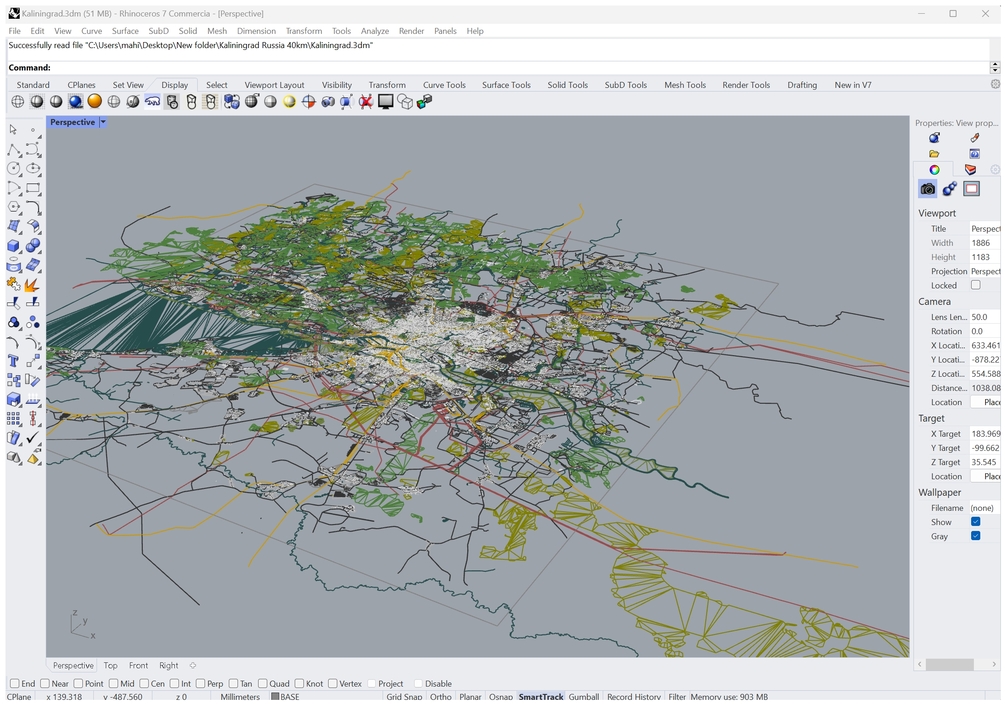
Task: Open the Surface menu
Action: (x=125, y=31)
